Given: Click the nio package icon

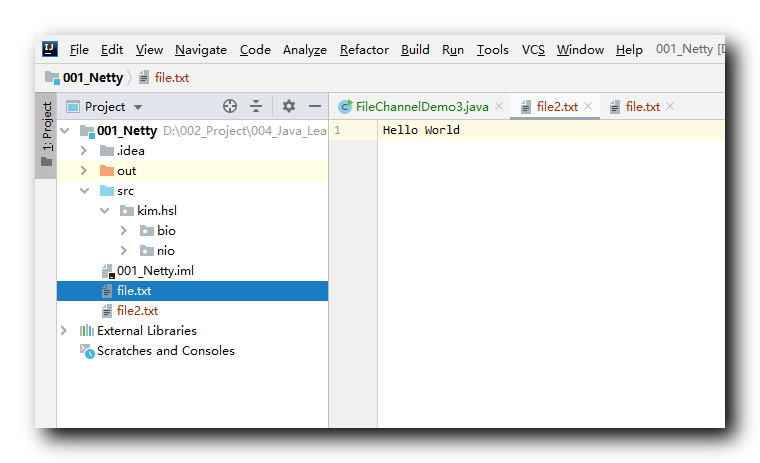Looking at the screenshot, I should [147, 251].
